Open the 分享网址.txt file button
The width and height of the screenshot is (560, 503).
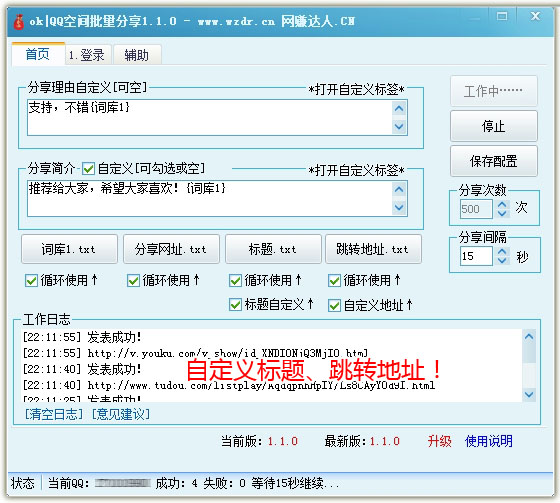[x=171, y=249]
